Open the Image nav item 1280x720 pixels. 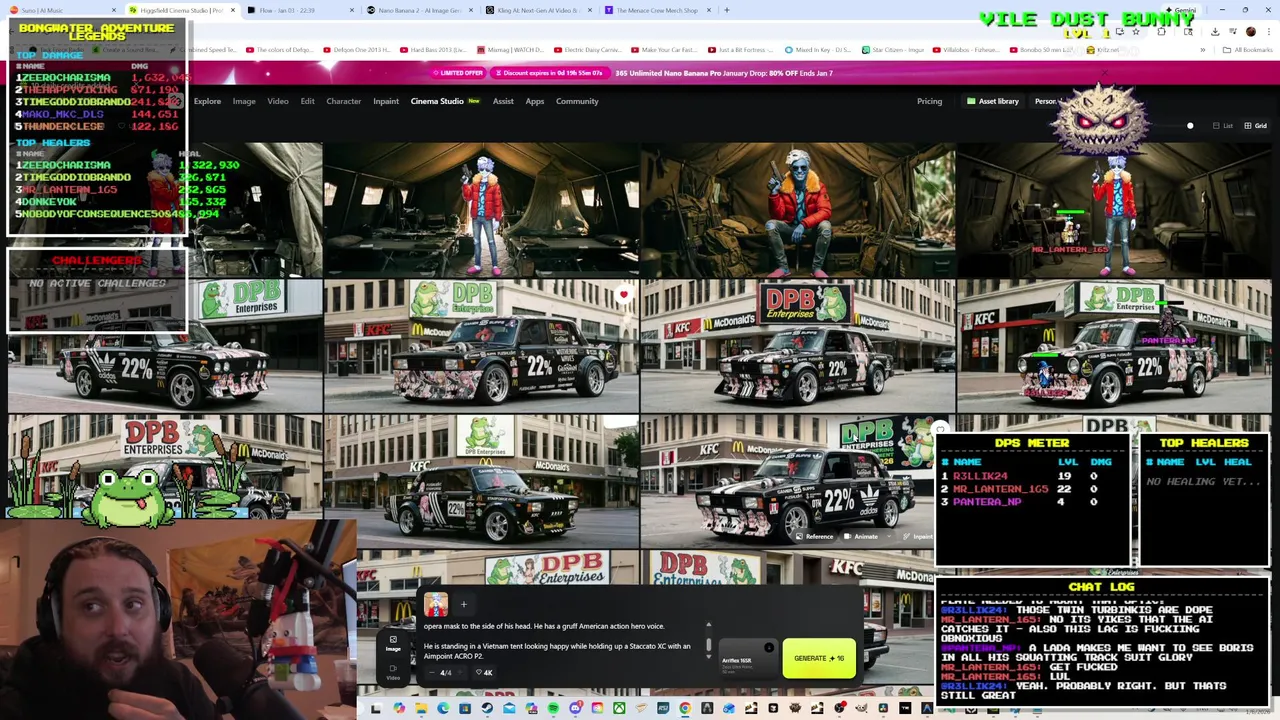pos(244,101)
